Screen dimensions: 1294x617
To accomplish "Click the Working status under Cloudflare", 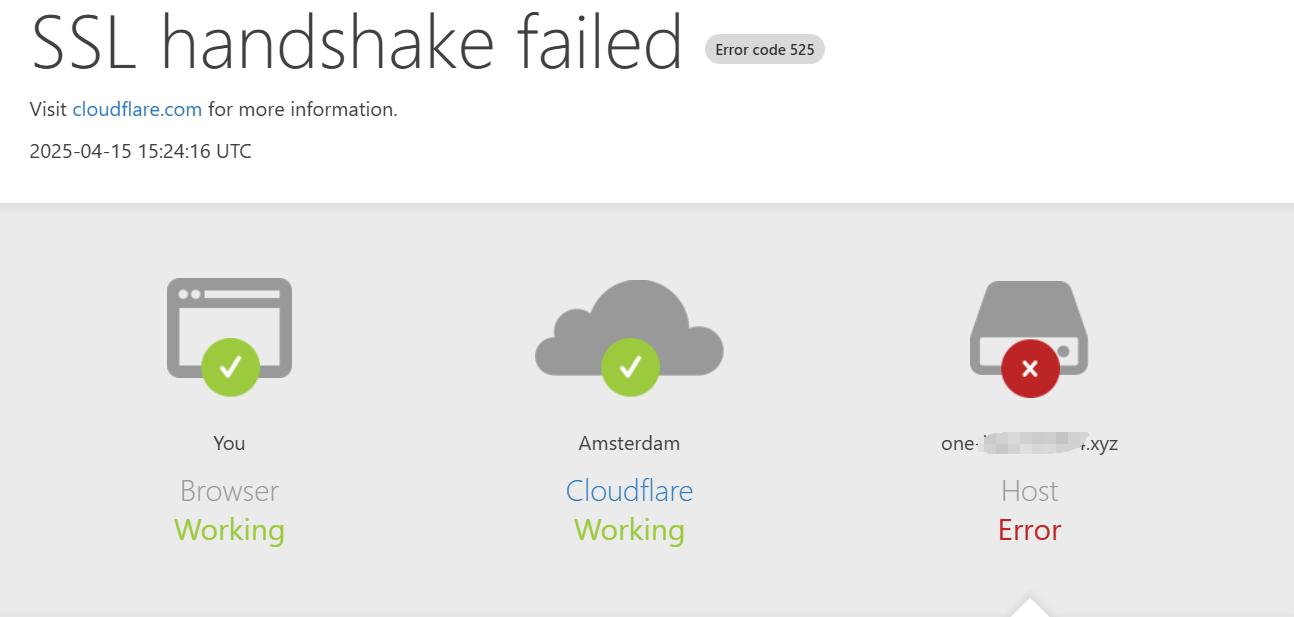I will (x=629, y=530).
